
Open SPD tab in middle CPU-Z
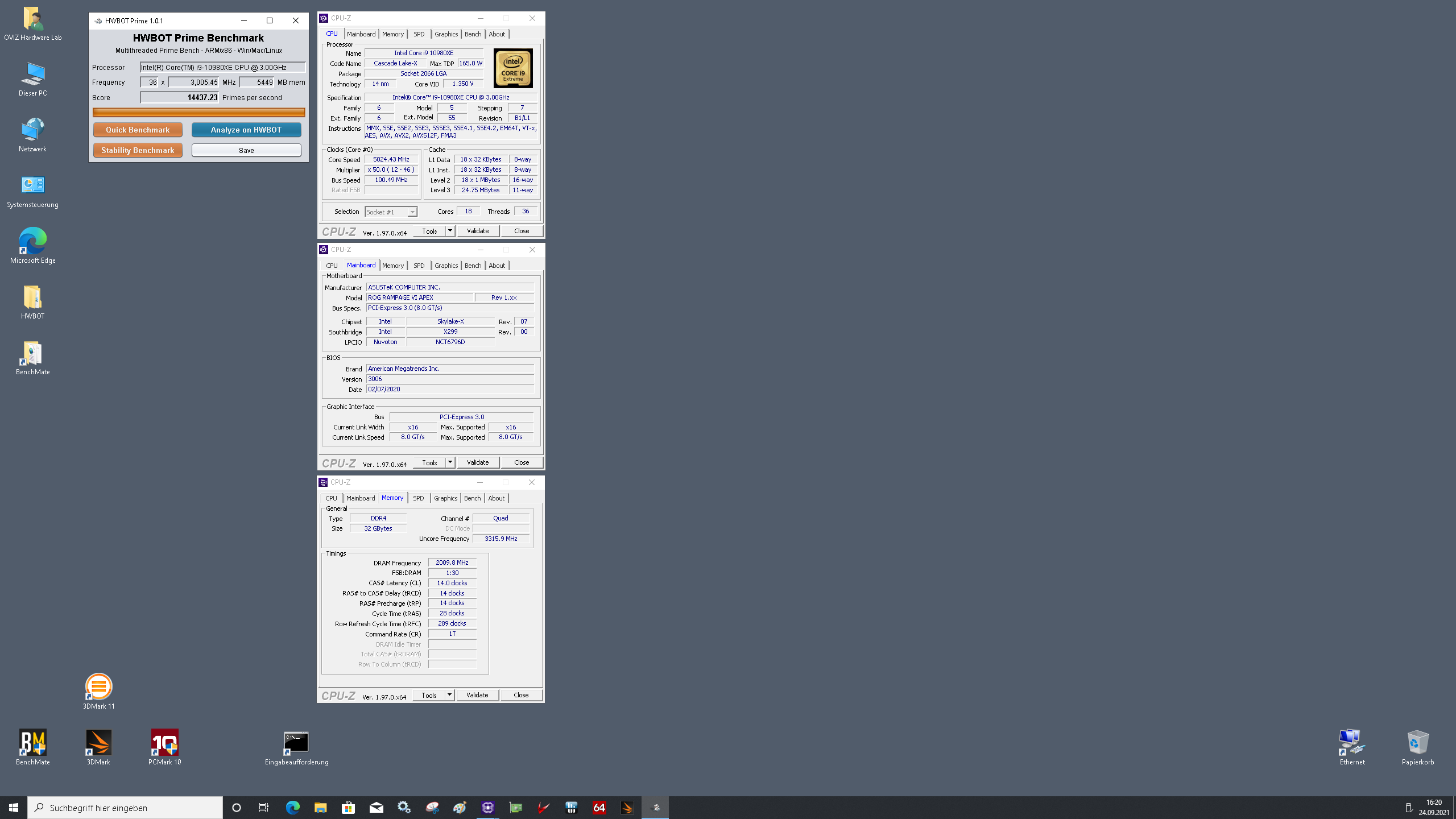click(x=419, y=266)
